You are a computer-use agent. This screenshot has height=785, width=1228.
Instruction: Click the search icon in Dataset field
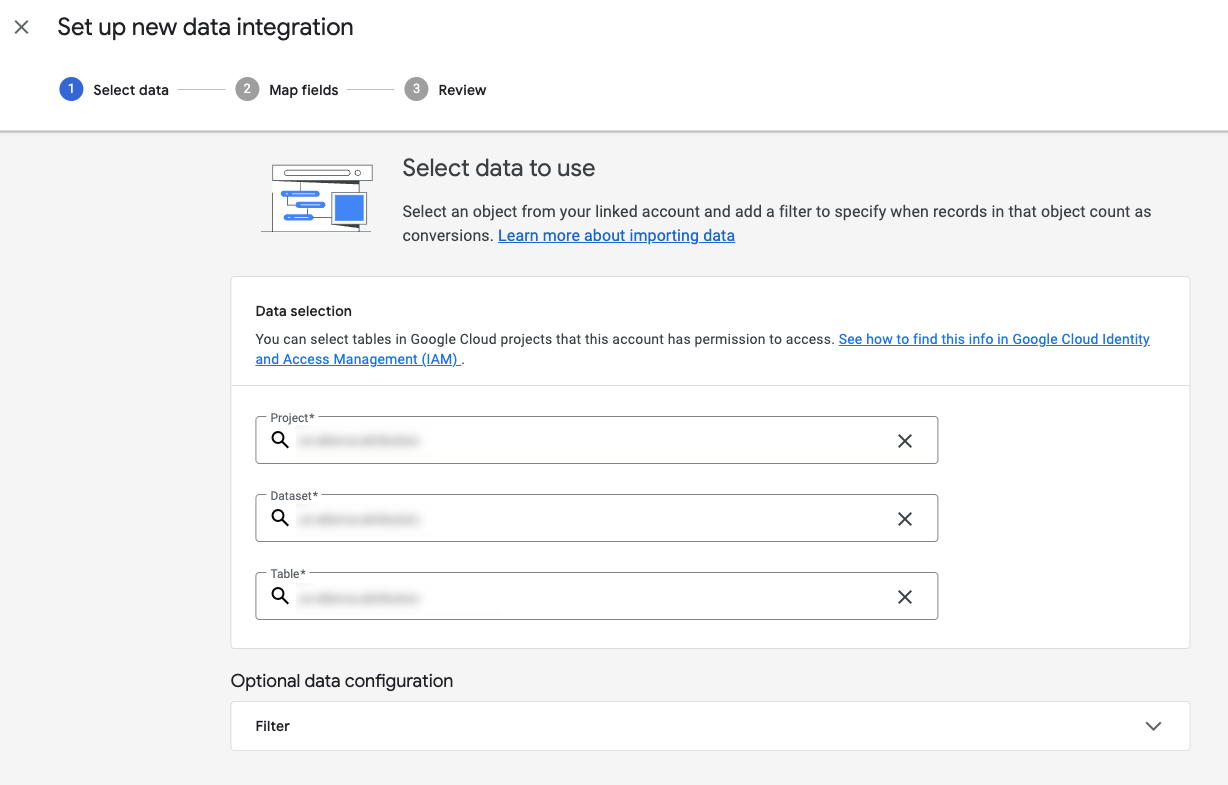[280, 518]
